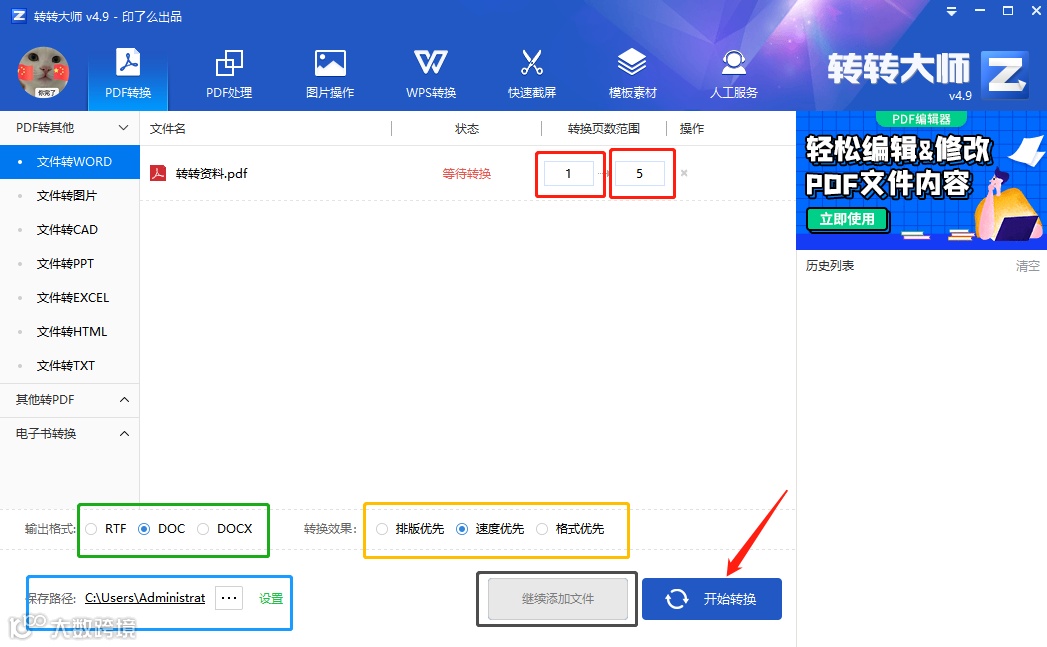Click the PDF编辑器 promo banner image
The width and height of the screenshot is (1047, 647).
click(921, 180)
